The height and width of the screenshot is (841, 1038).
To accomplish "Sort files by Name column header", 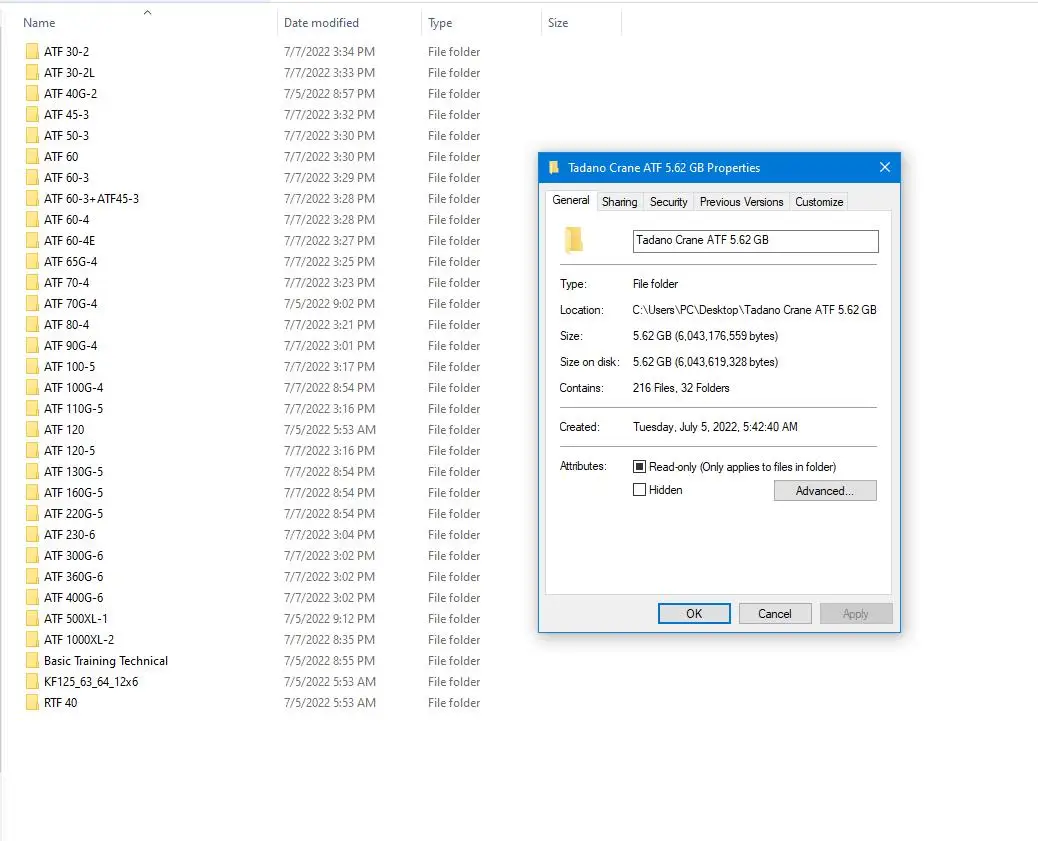I will tap(39, 23).
